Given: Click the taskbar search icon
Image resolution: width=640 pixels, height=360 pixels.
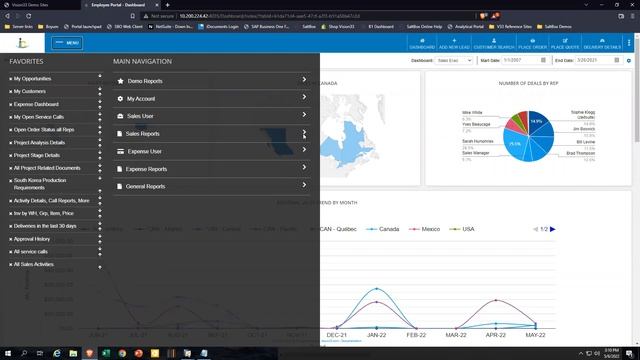Looking at the screenshot, I should (24, 353).
